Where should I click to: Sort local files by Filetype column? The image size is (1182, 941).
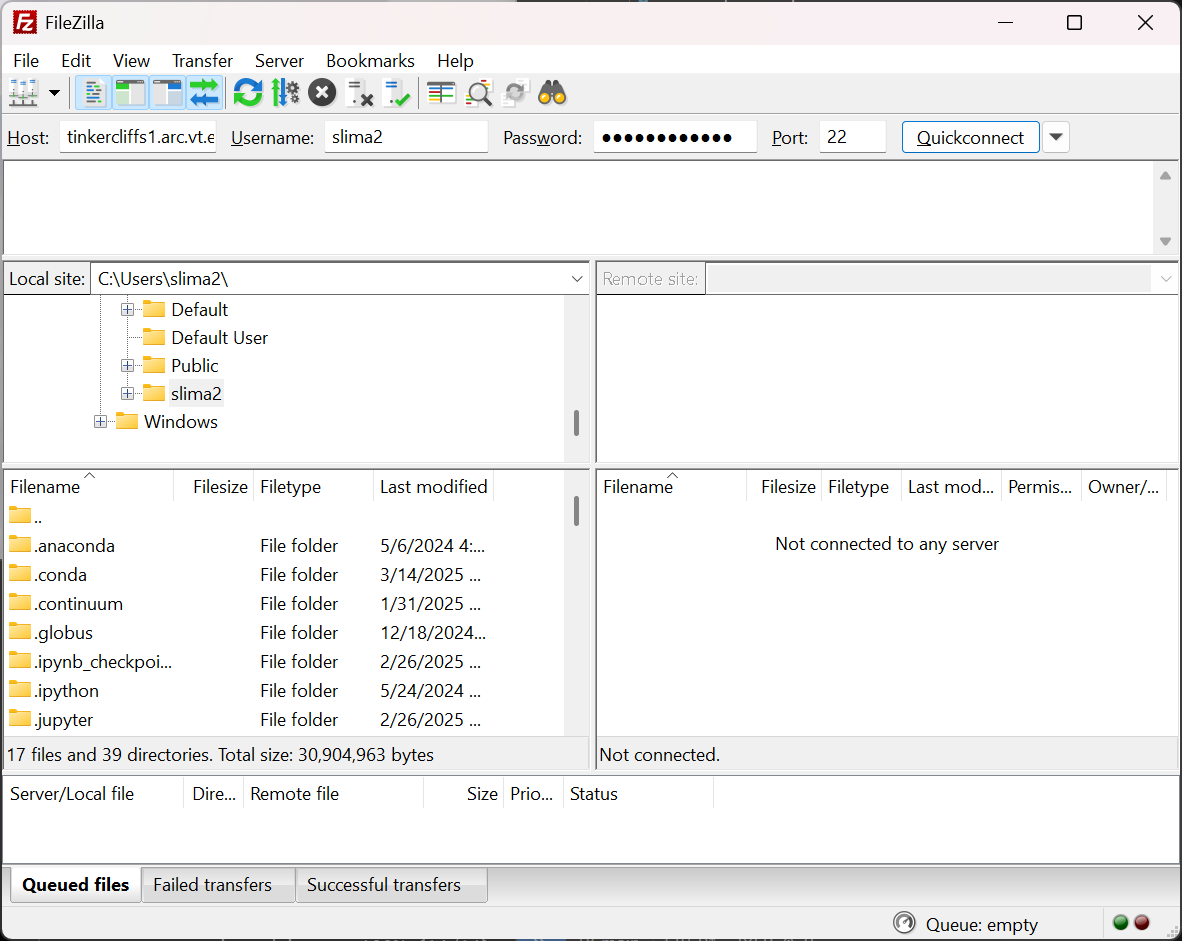point(313,487)
